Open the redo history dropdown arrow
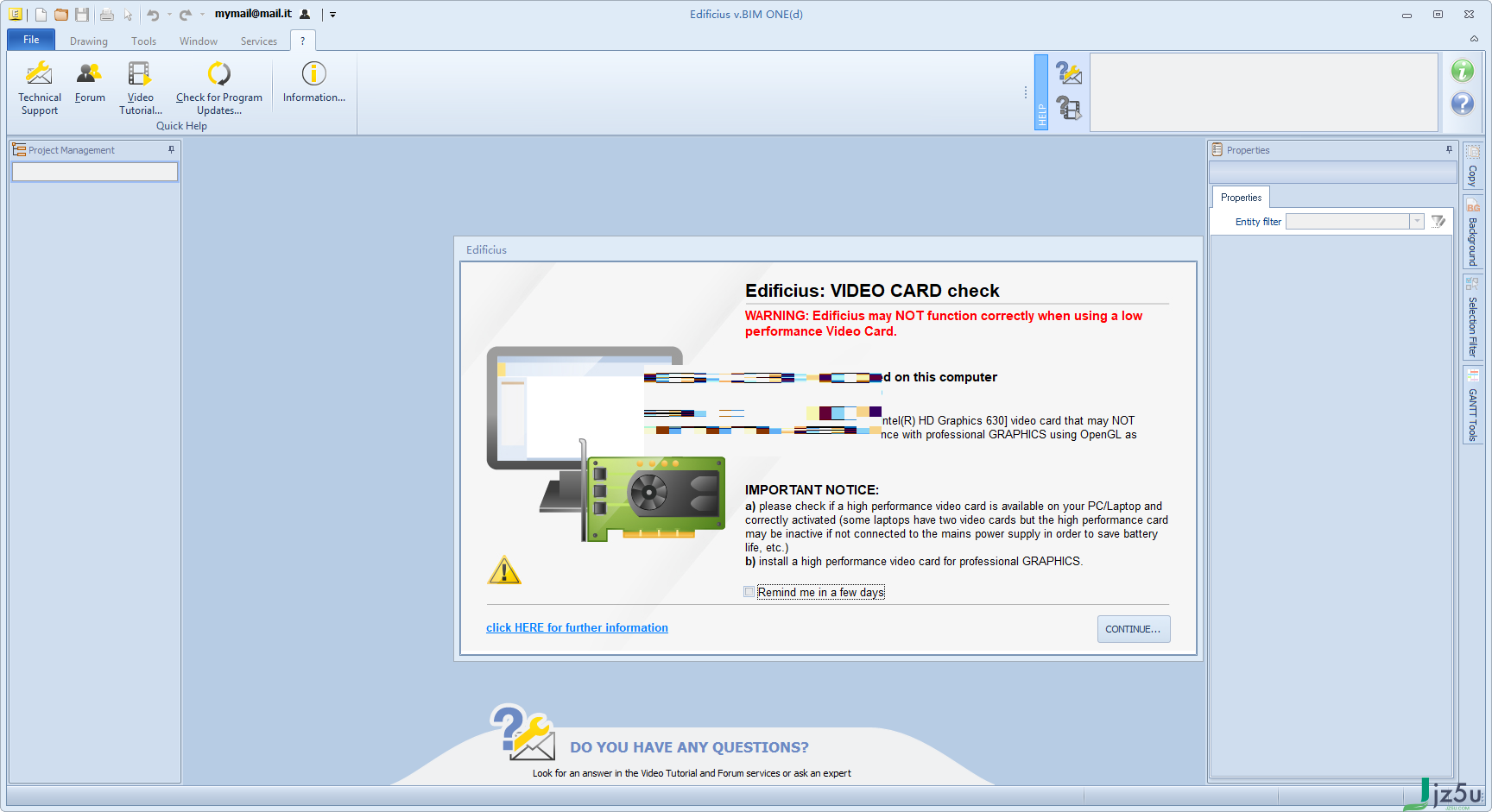The image size is (1492, 812). (x=202, y=15)
